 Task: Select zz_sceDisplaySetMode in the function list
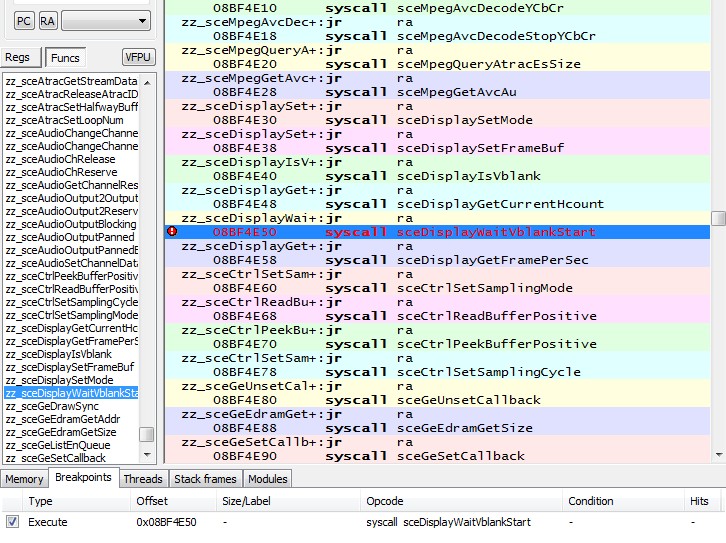tap(59, 380)
